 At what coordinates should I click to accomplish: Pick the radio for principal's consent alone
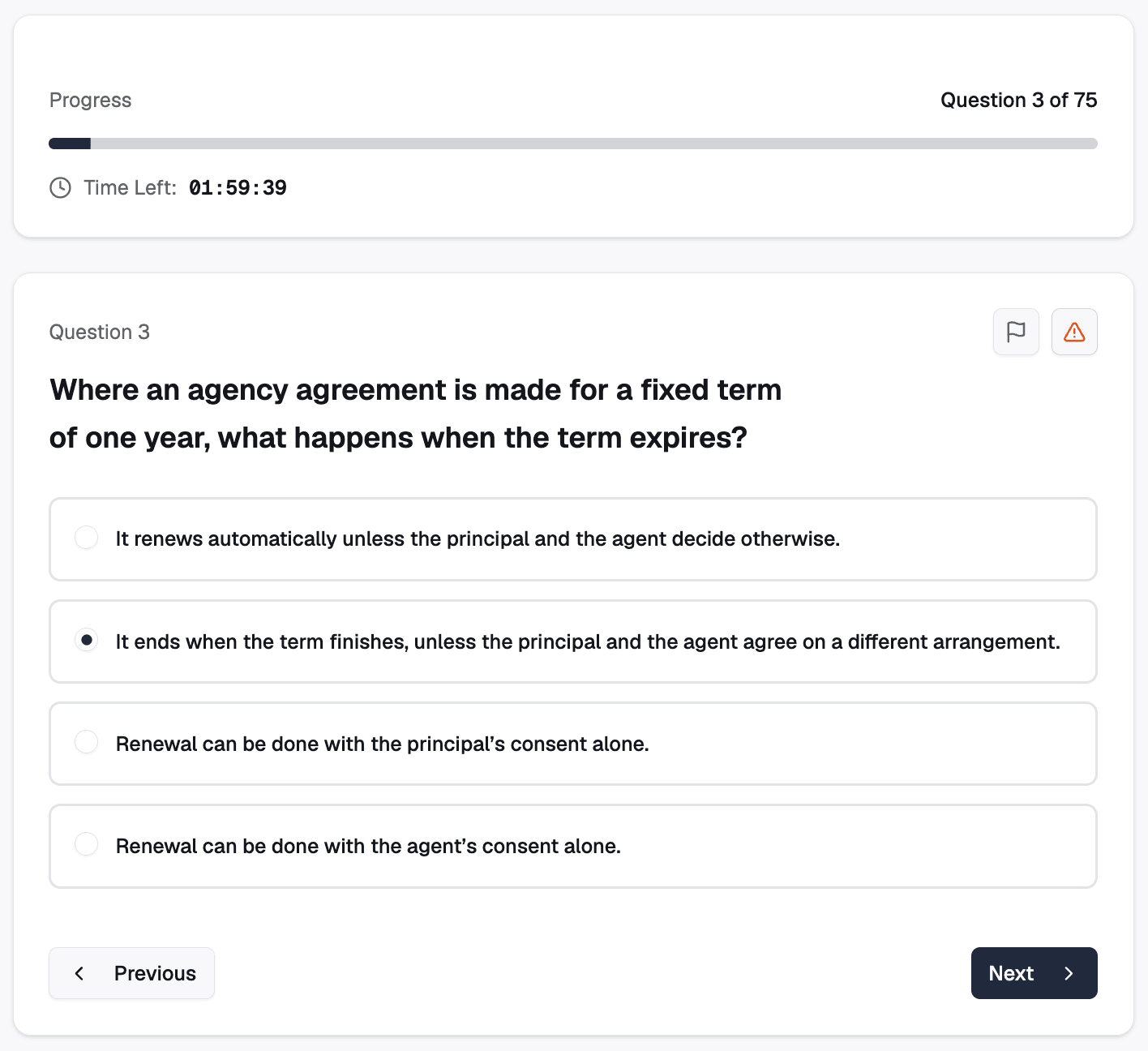coord(87,743)
